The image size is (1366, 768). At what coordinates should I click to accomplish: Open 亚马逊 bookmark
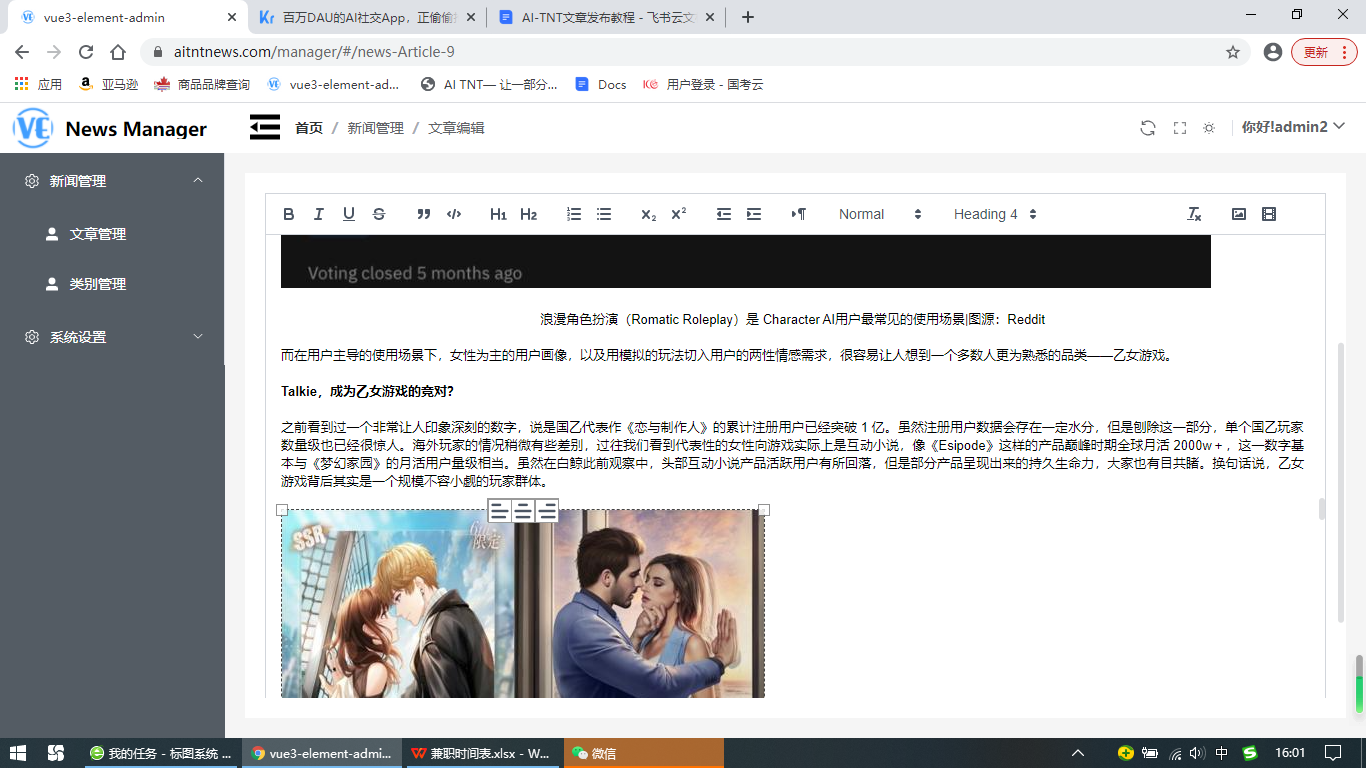point(109,84)
